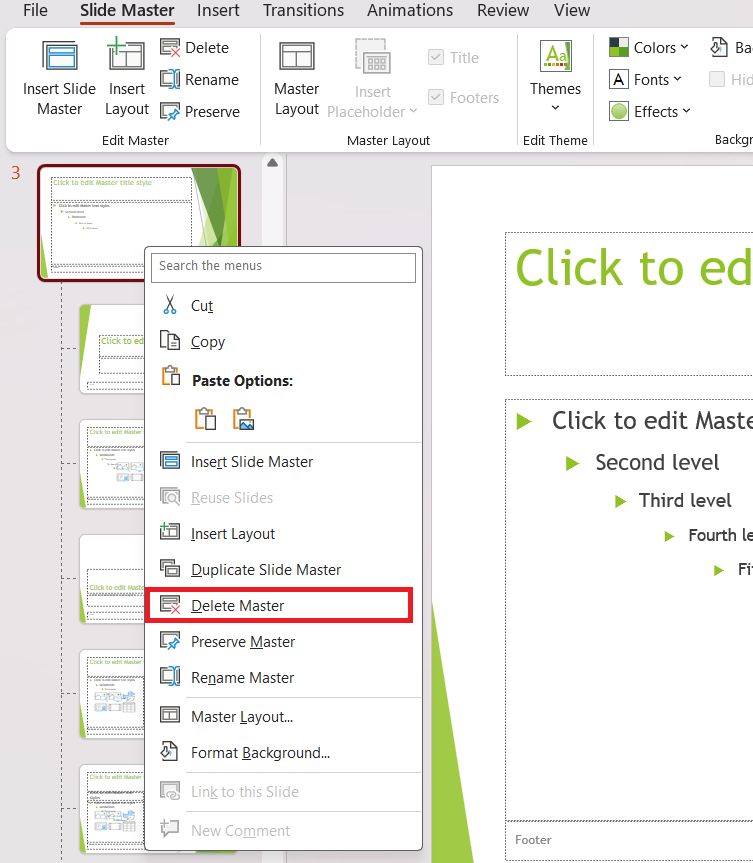Screen dimensions: 753x863
Task: Expand the Themes dropdown arrow
Action: 555,108
